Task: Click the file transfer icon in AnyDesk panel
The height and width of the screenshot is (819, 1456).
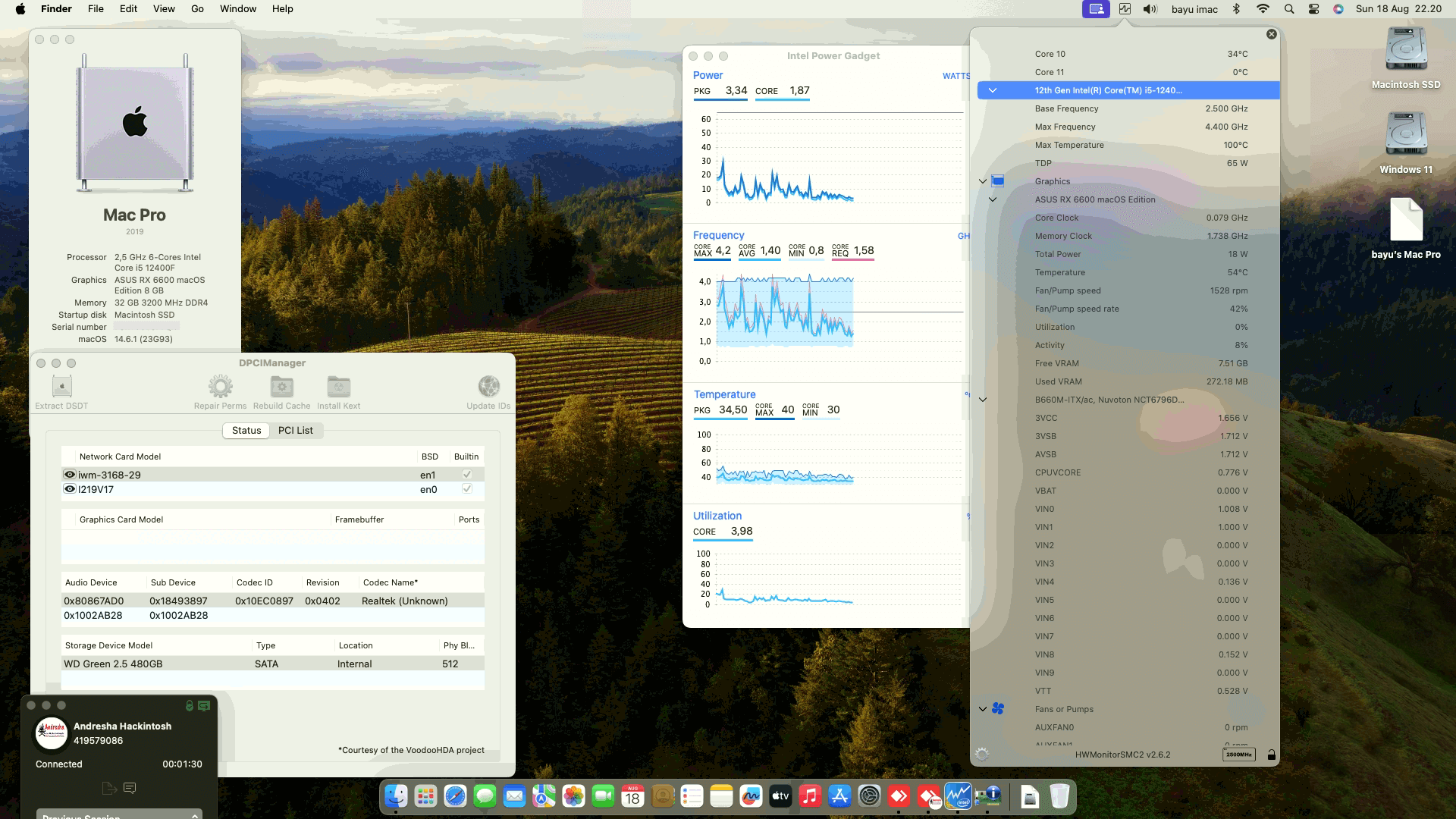Action: [108, 789]
